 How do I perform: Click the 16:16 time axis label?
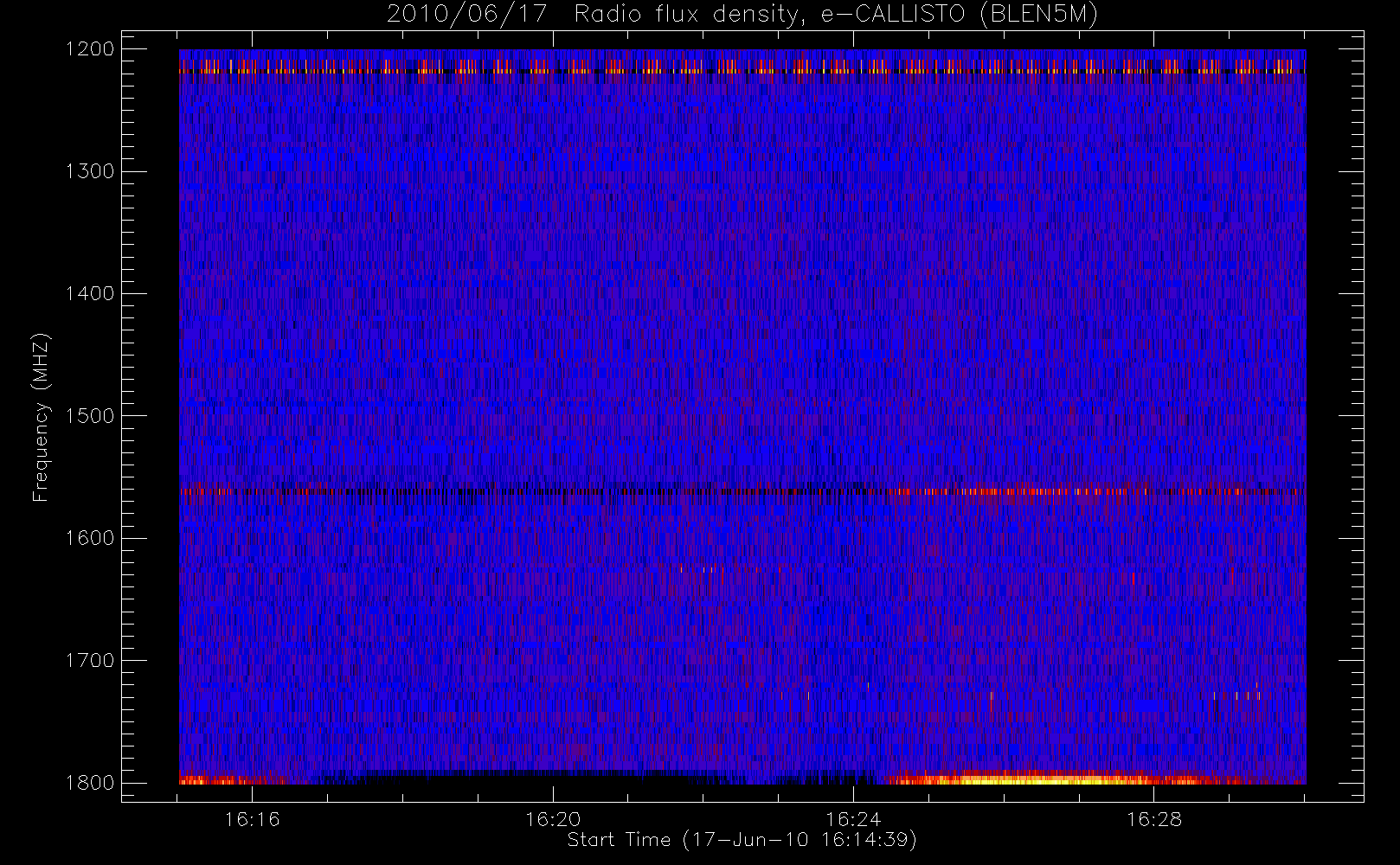252,819
